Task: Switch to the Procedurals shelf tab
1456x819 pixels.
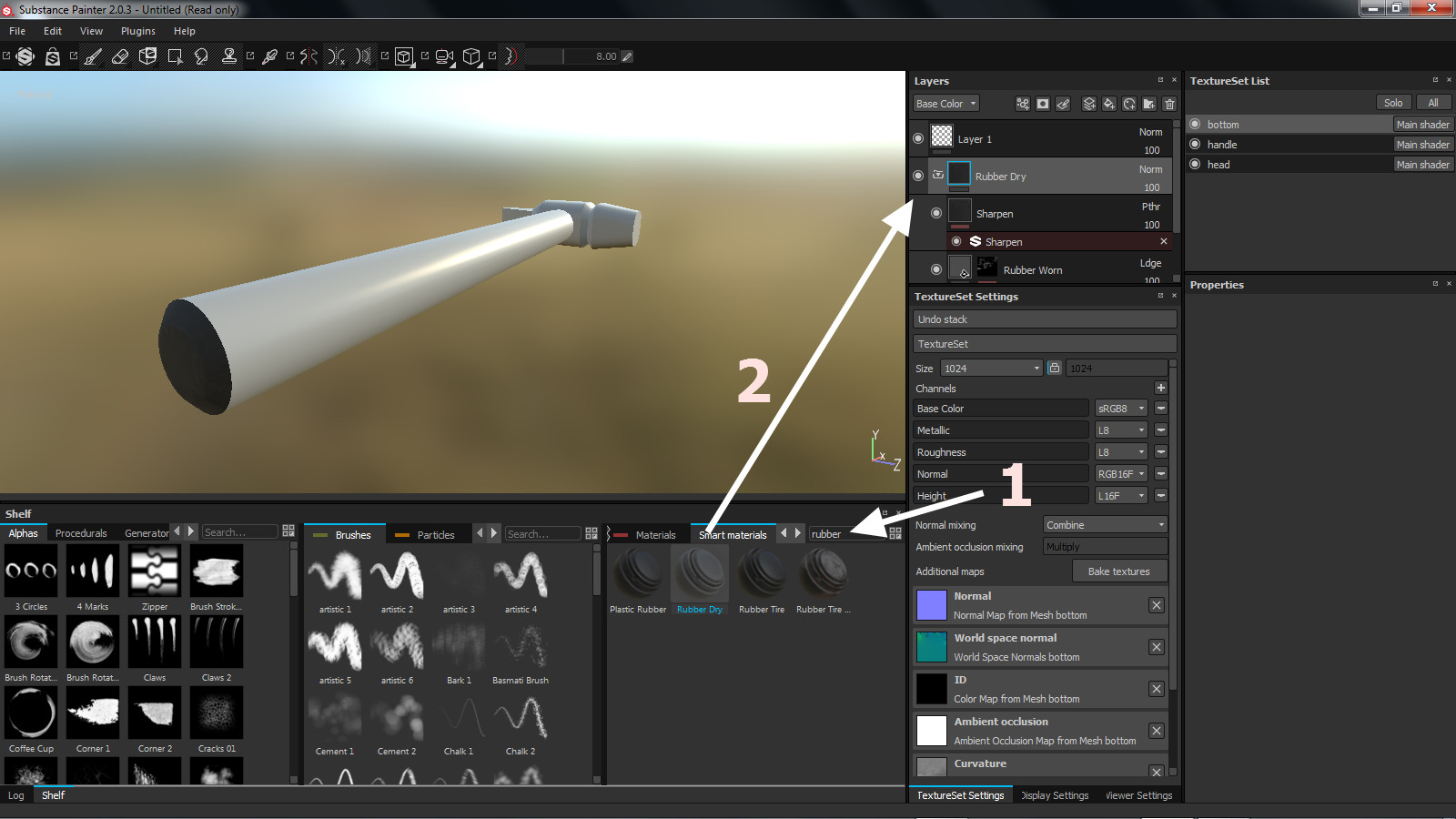Action: point(81,534)
